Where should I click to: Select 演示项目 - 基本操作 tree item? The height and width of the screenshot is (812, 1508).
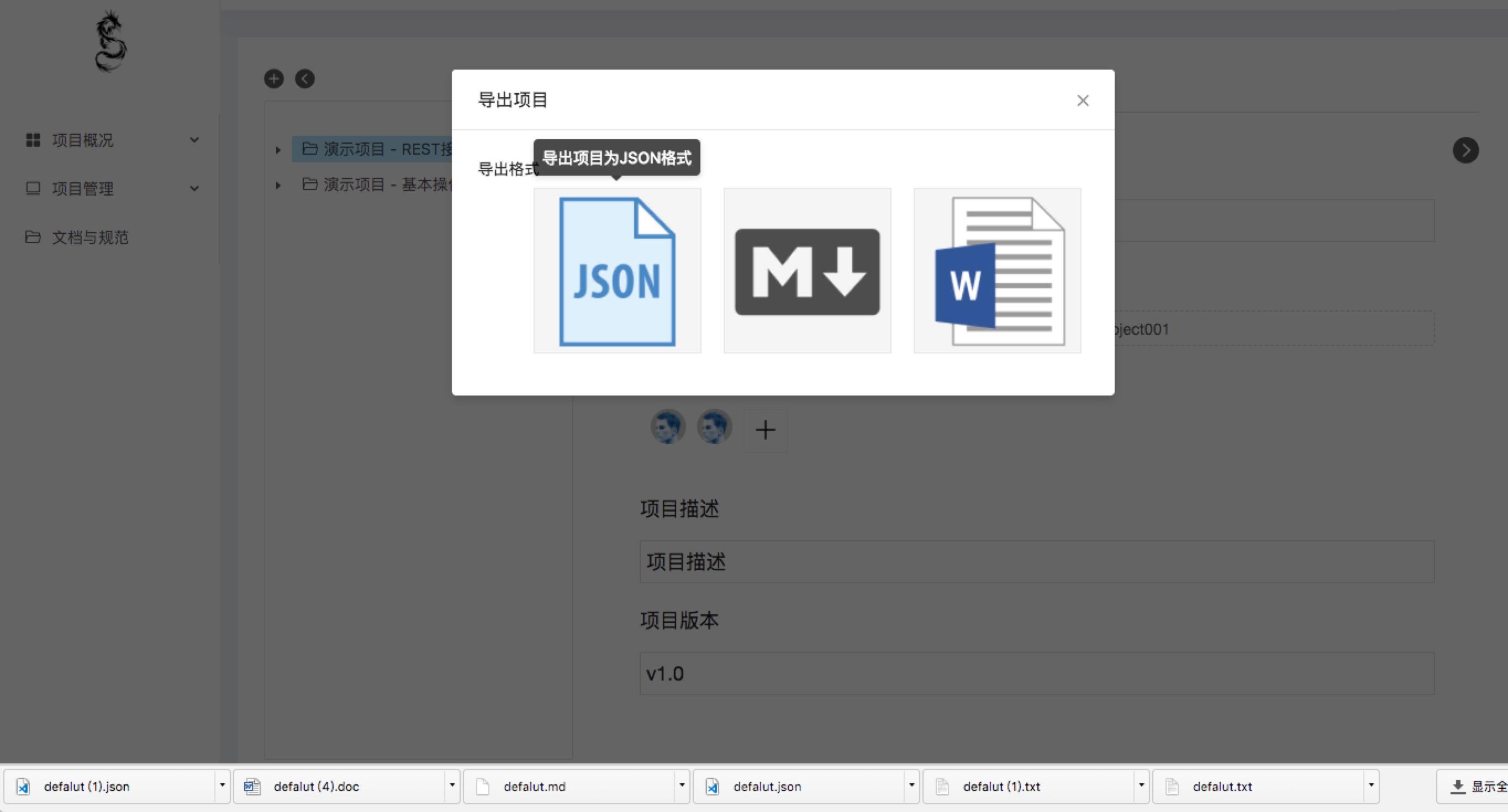pyautogui.click(x=377, y=184)
